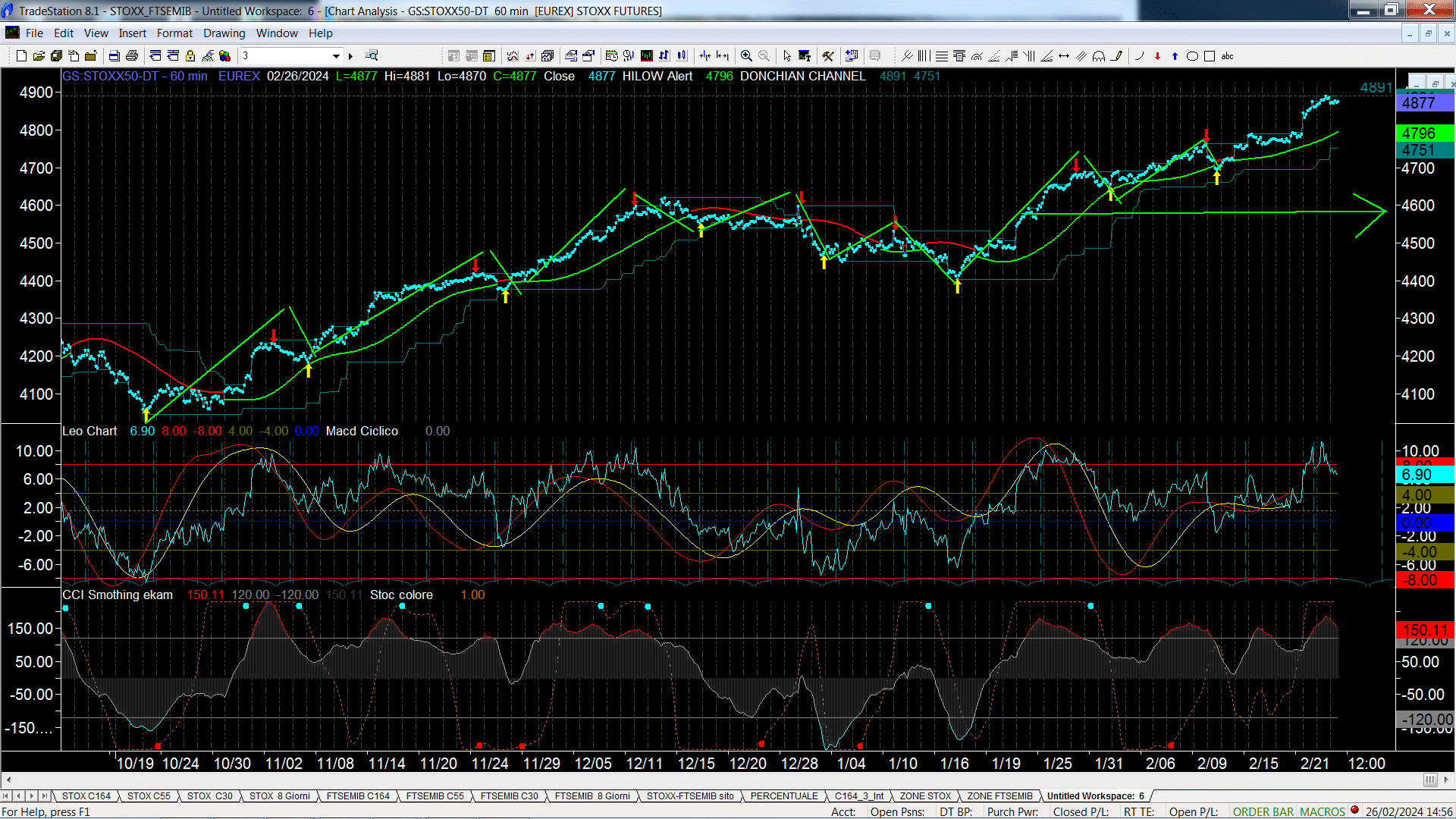Switch to the FTSEMIB C55 tab
Image resolution: width=1456 pixels, height=819 pixels.
[435, 796]
